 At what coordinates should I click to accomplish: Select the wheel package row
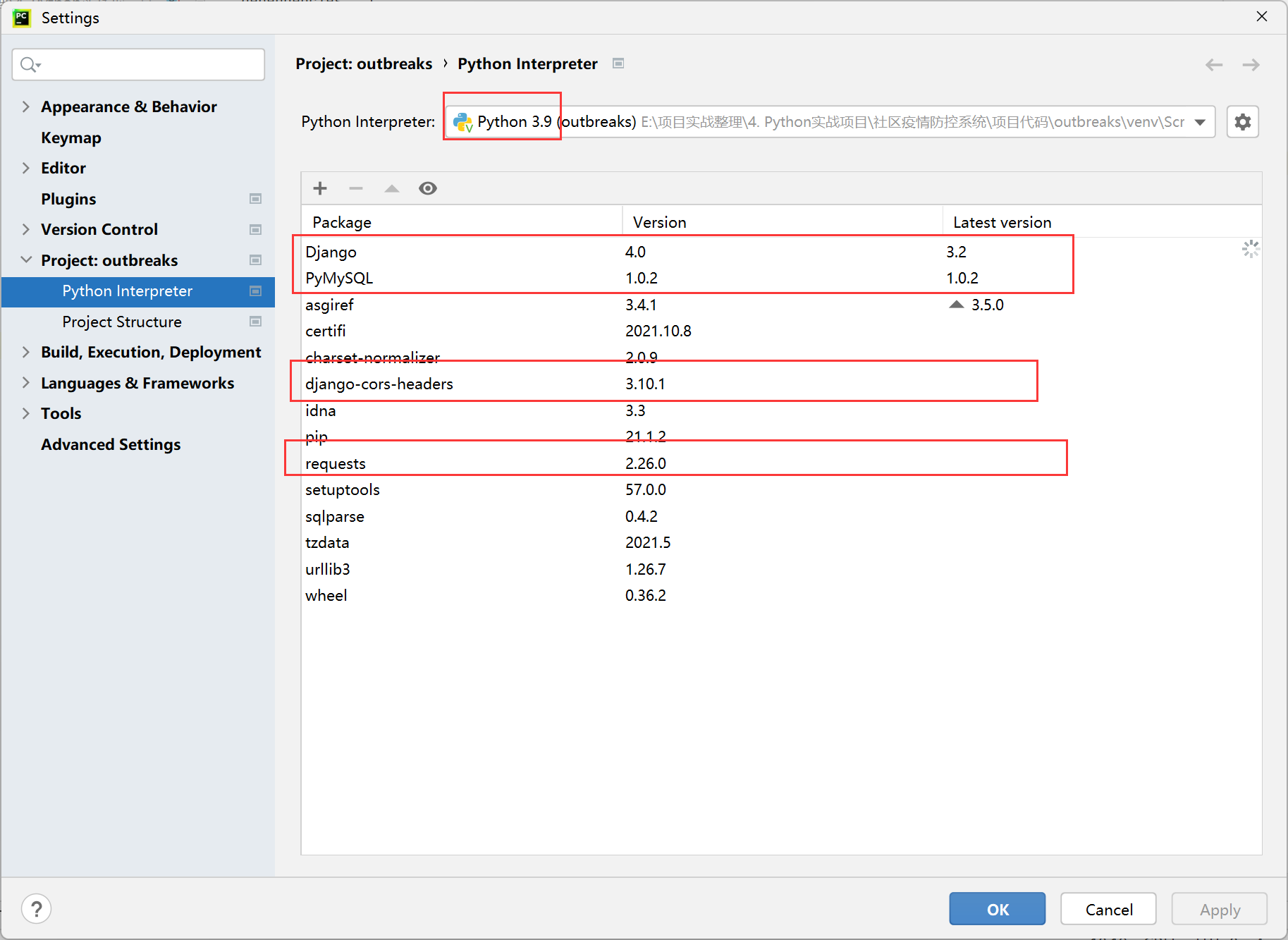pos(781,595)
